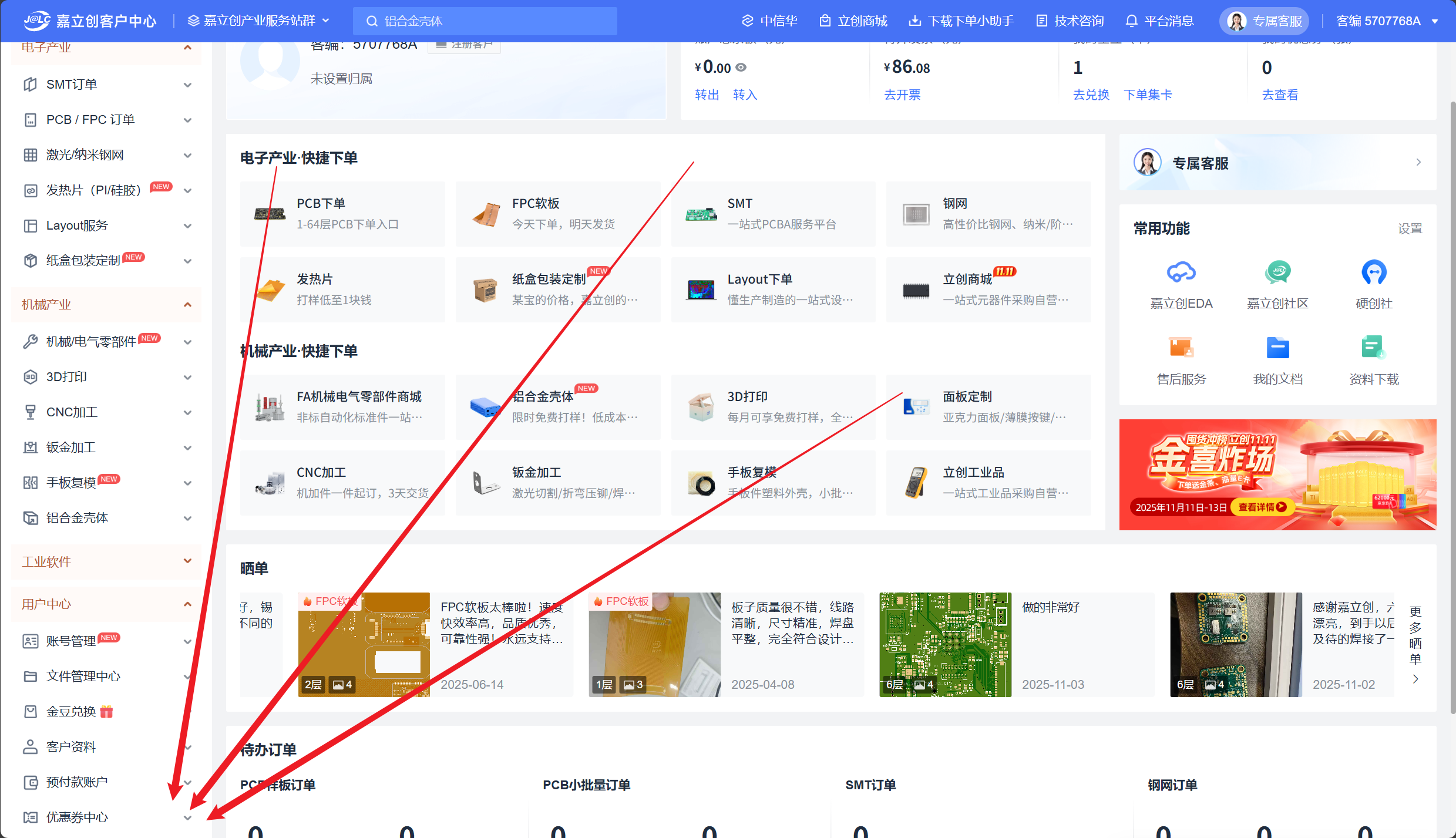This screenshot has width=1456, height=838.
Task: Click the 立创商城 shopping bag icon
Action: click(825, 21)
